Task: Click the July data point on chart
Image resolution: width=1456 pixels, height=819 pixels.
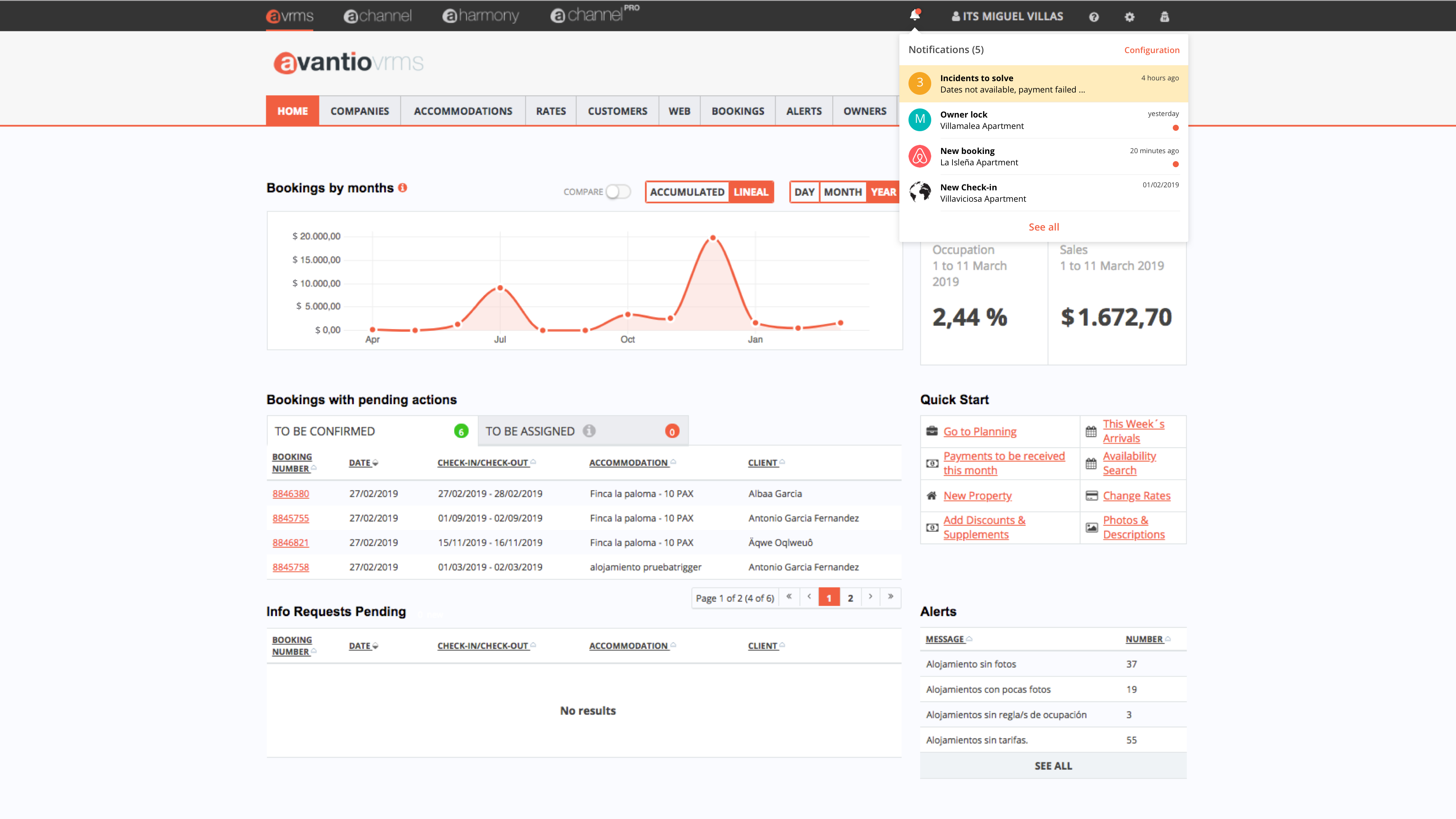Action: click(x=500, y=288)
